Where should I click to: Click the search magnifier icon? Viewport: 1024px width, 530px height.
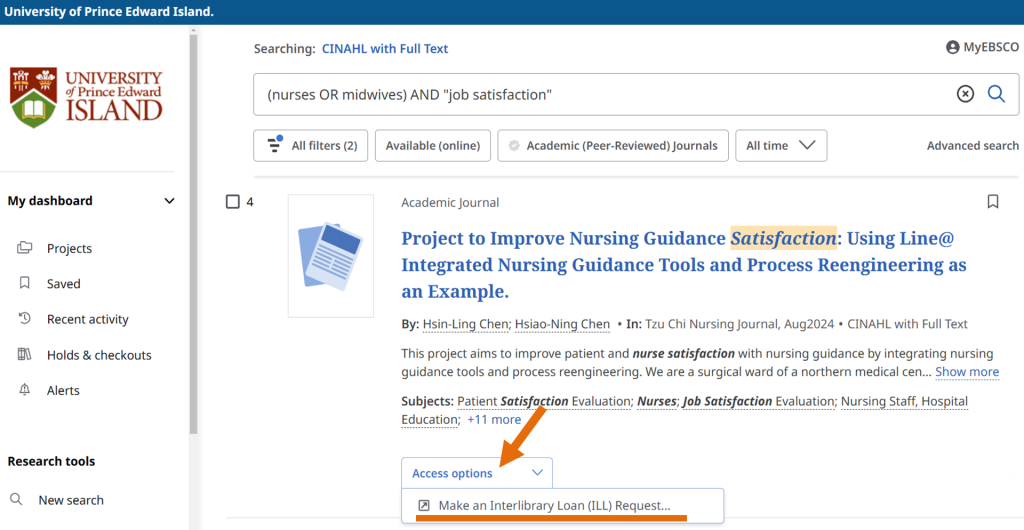click(x=996, y=94)
